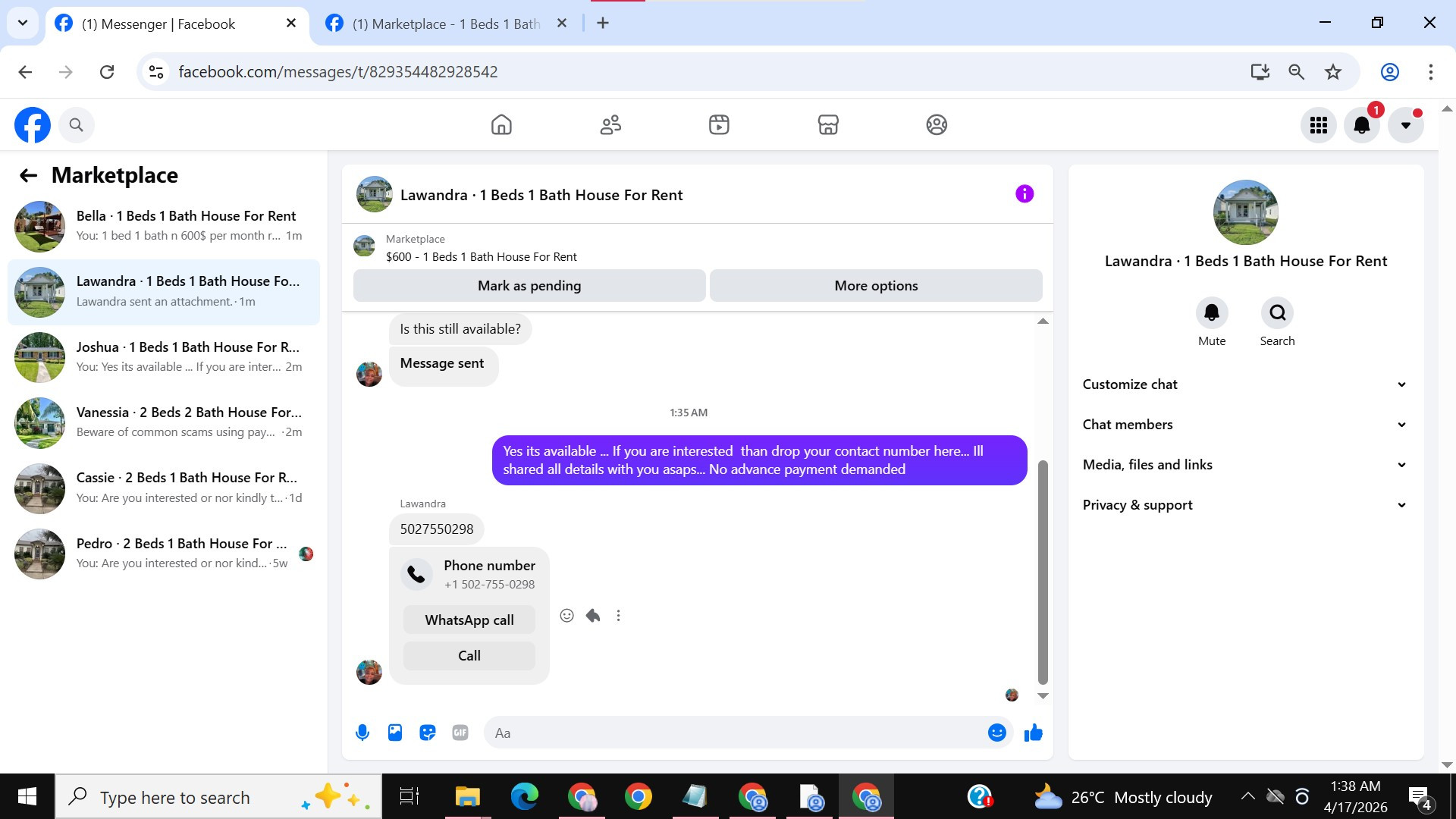Select the Lawandra conversation
Image resolution: width=1456 pixels, height=819 pixels.
[x=164, y=291]
